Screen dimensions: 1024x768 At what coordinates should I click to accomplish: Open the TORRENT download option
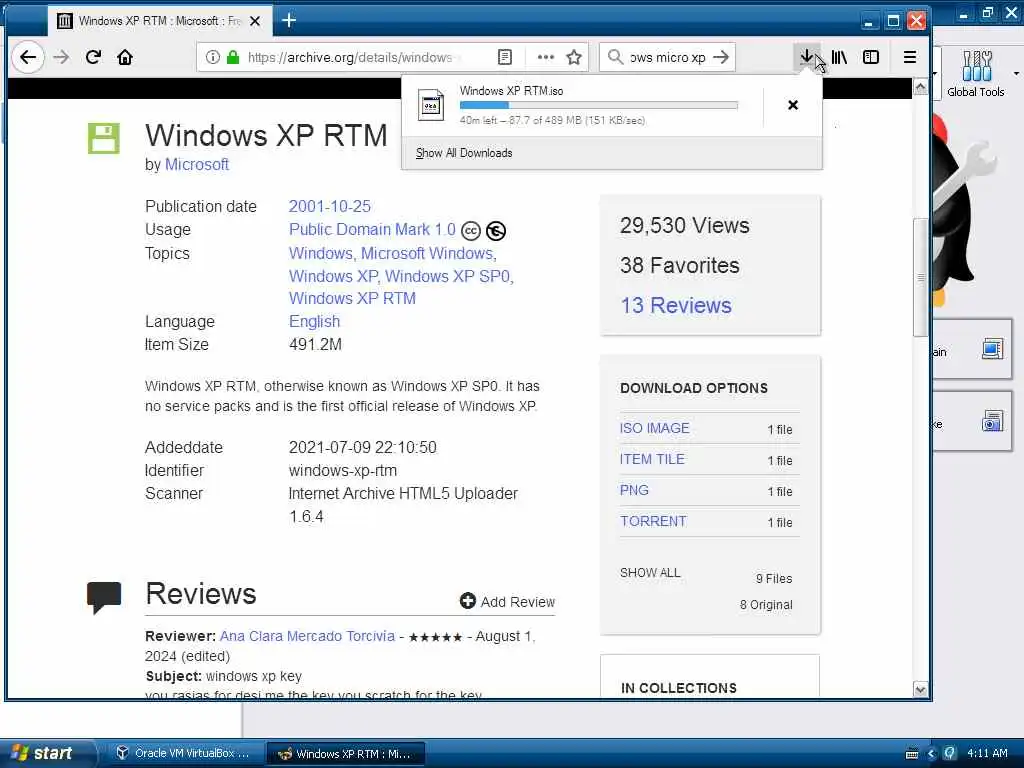(x=653, y=522)
